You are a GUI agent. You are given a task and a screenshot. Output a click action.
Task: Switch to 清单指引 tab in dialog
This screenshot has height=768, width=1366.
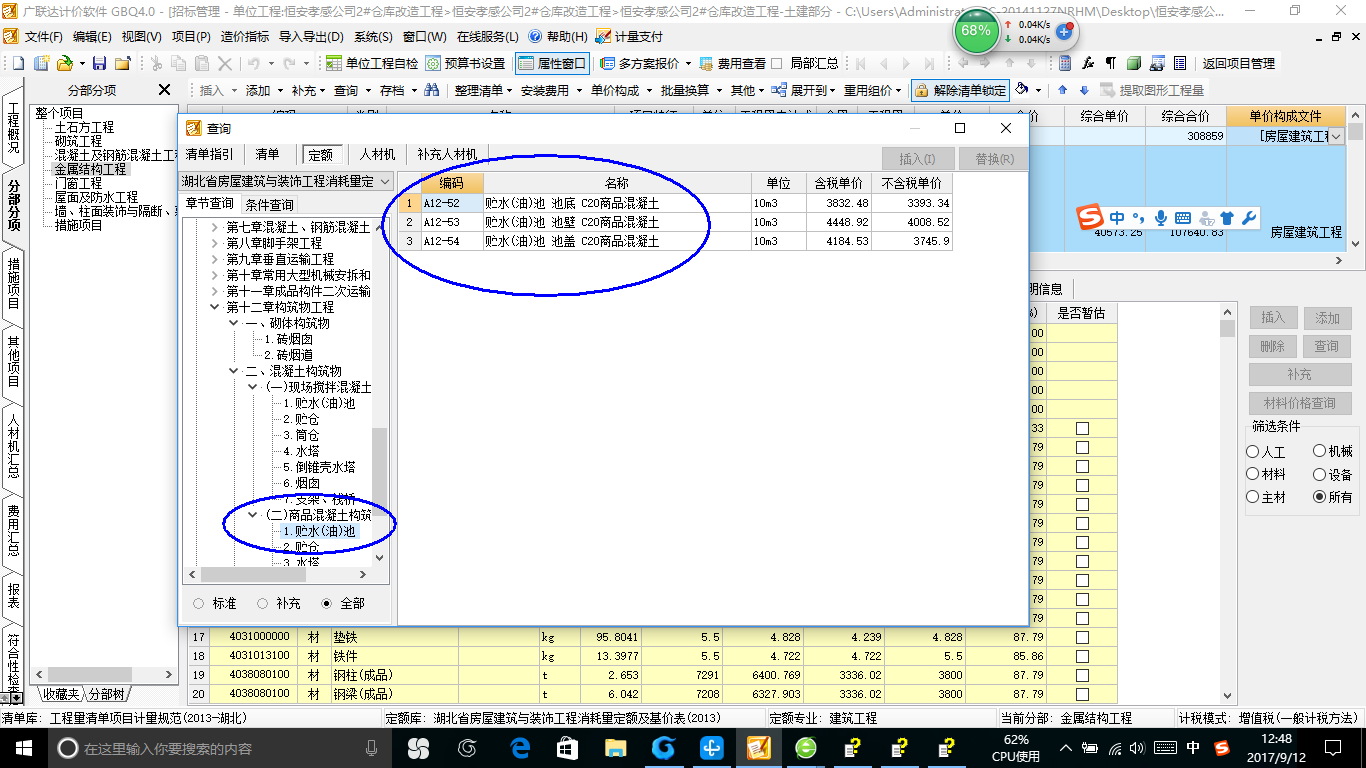210,155
